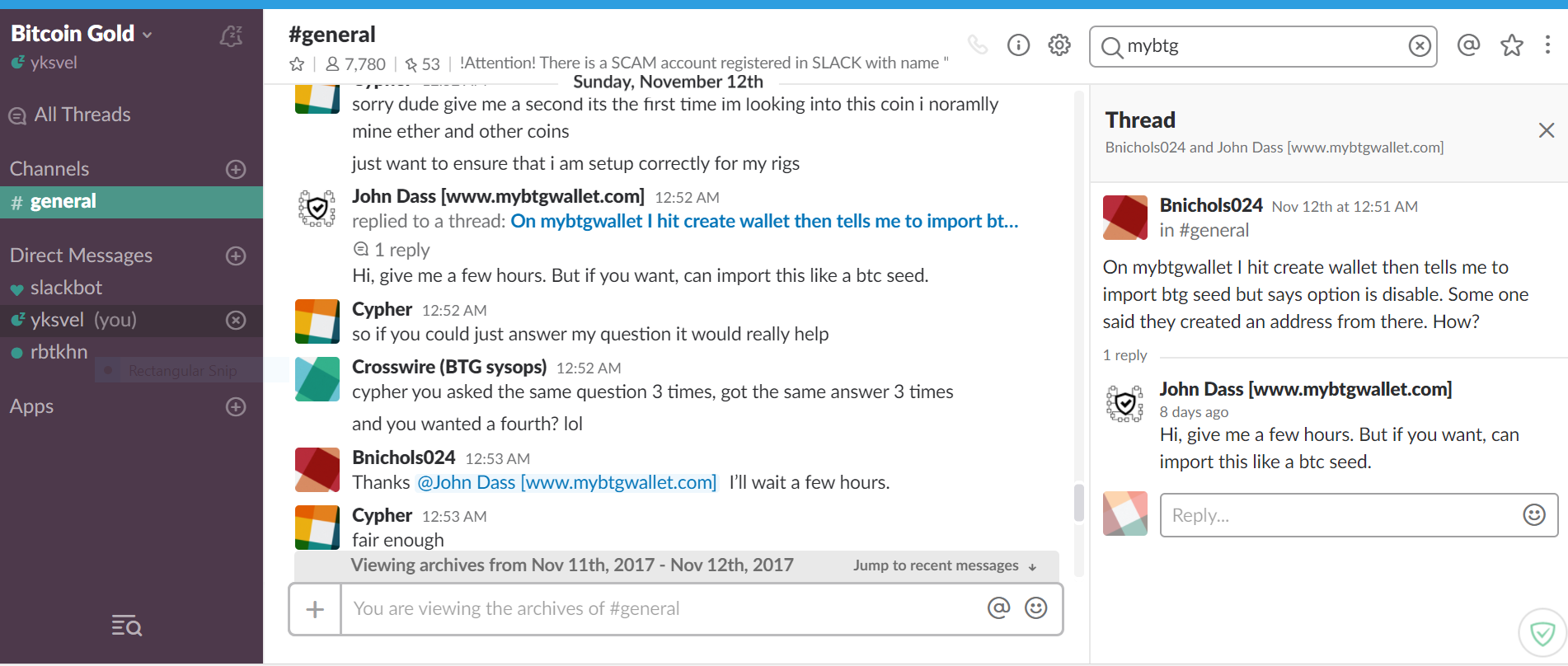Click the Sunday, November 12th date divider label
This screenshot has height=666, width=1568.
click(668, 82)
